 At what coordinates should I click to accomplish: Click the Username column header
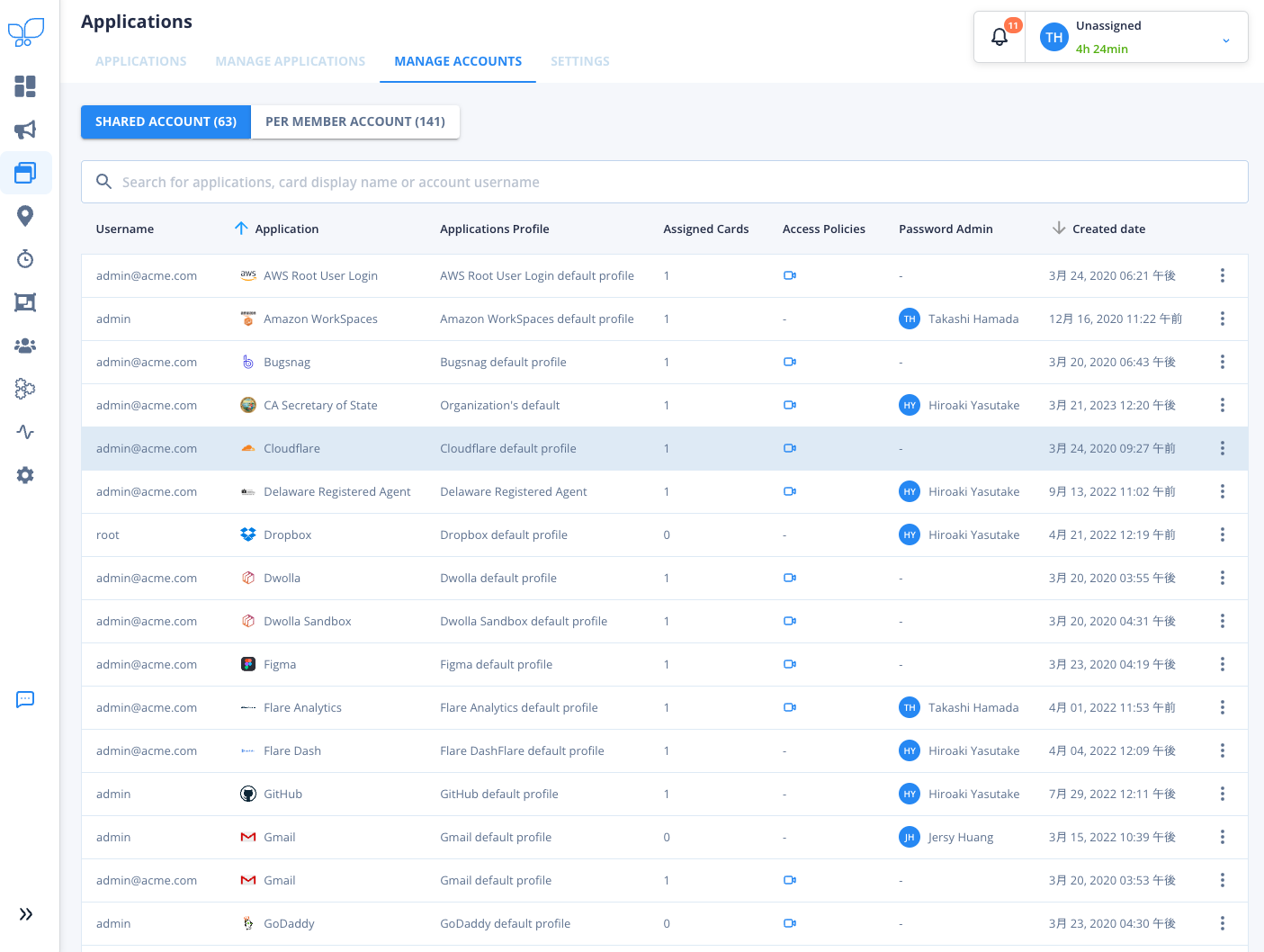point(125,229)
